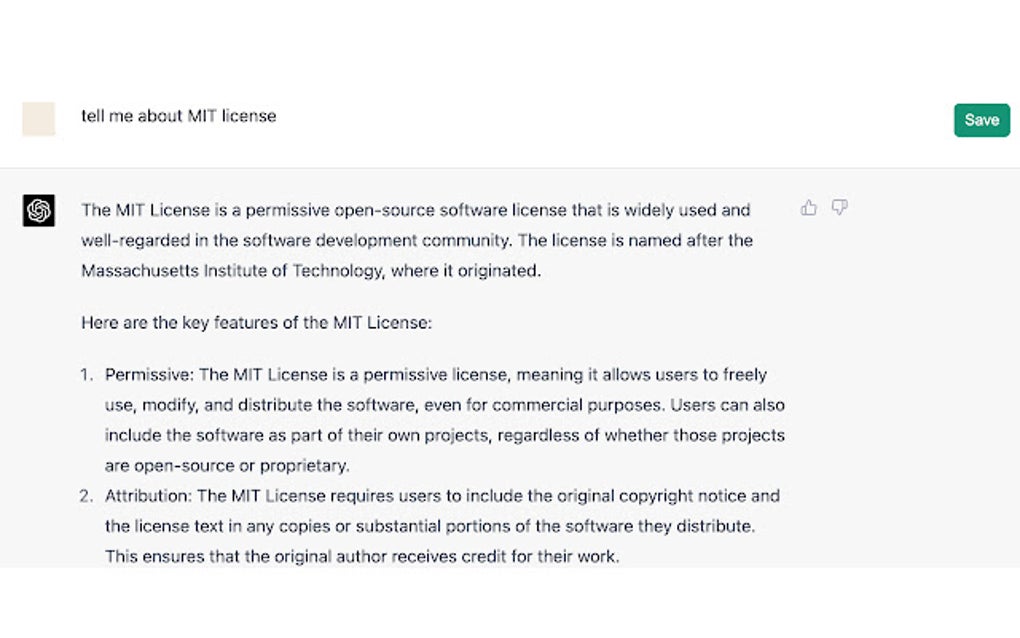Click the 'Attribution' numbered list item
The height and width of the screenshot is (638, 1020).
(x=430, y=525)
